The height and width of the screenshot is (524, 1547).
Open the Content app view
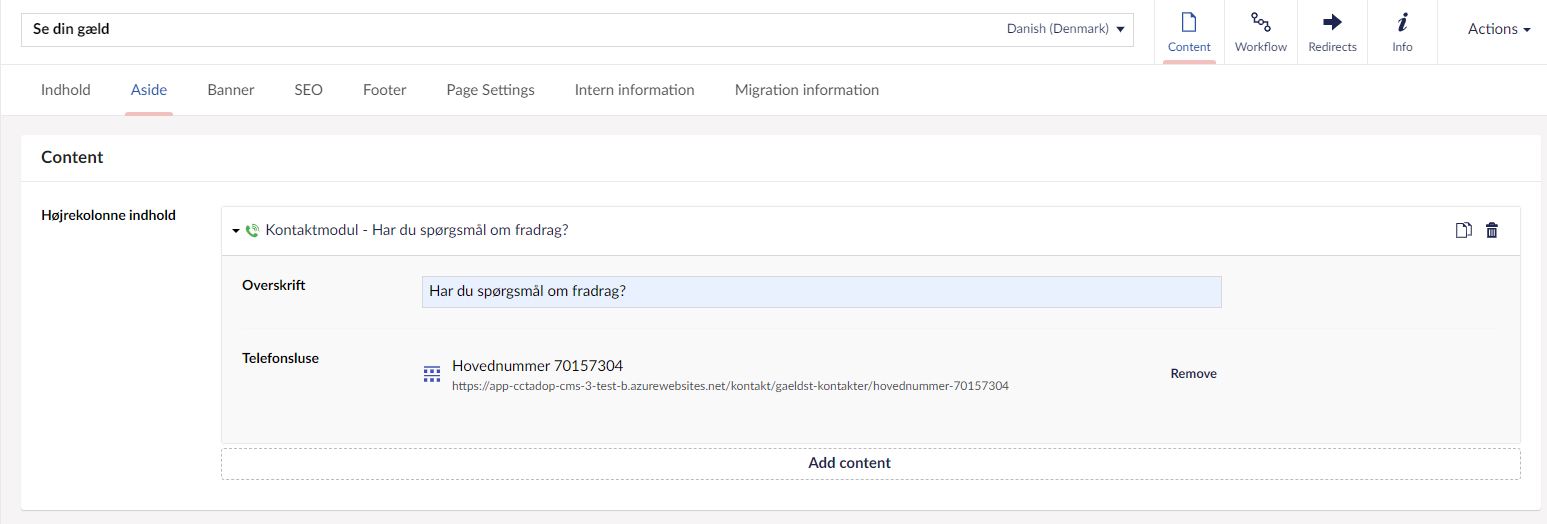tap(1189, 32)
